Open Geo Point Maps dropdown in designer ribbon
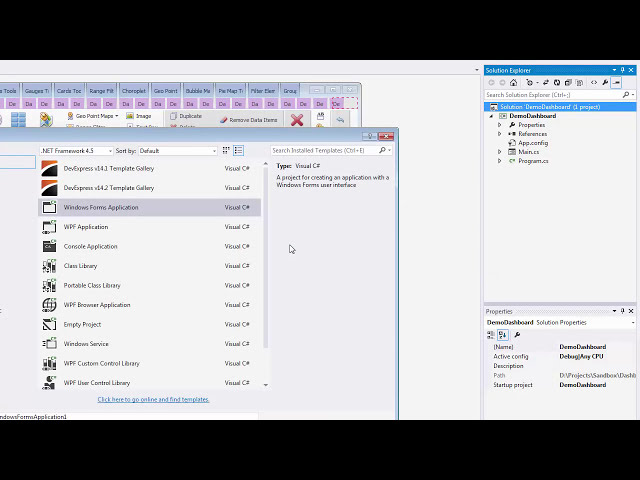The height and width of the screenshot is (480, 640). 93,116
